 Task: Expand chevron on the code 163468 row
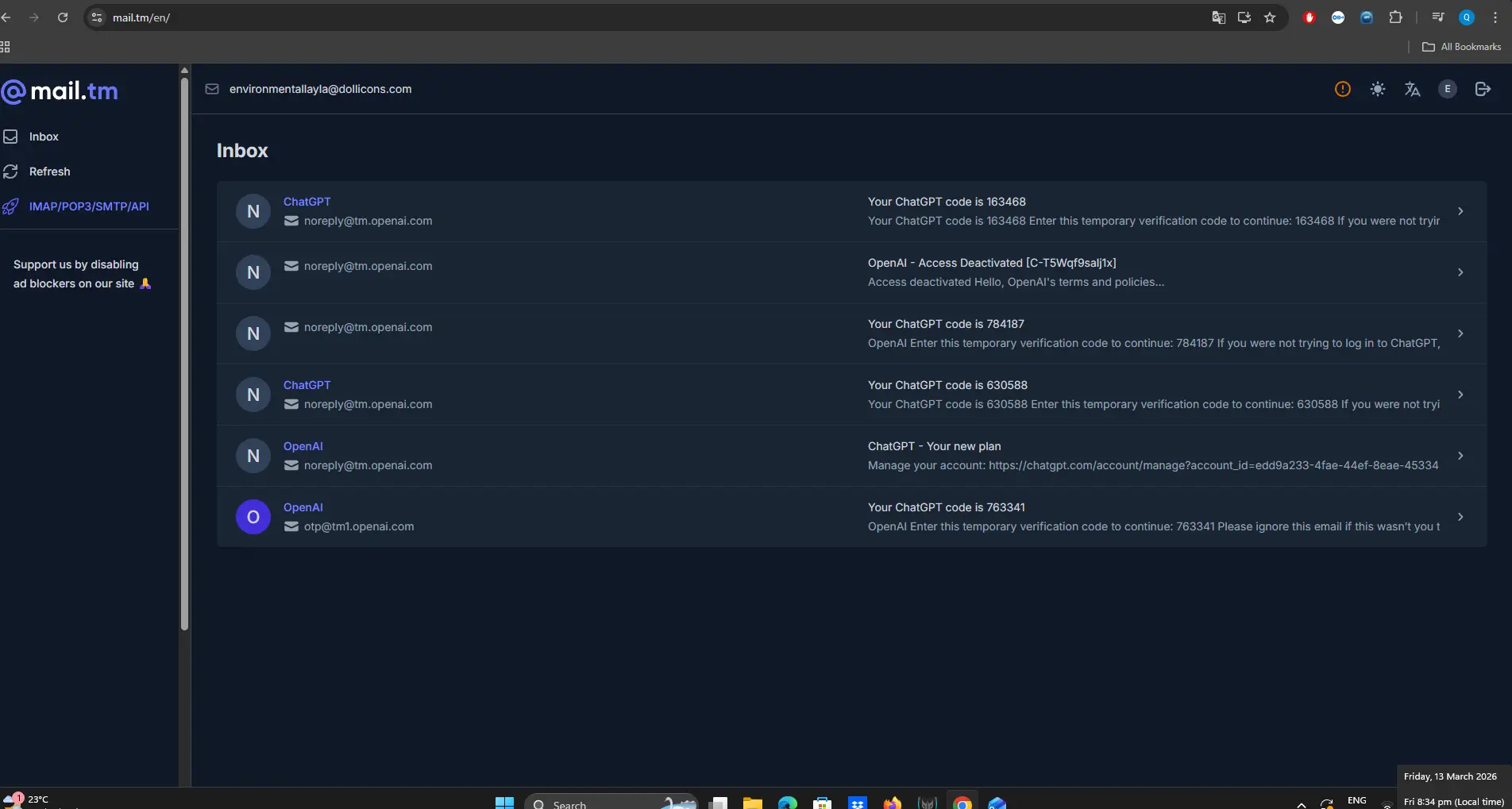coord(1460,211)
